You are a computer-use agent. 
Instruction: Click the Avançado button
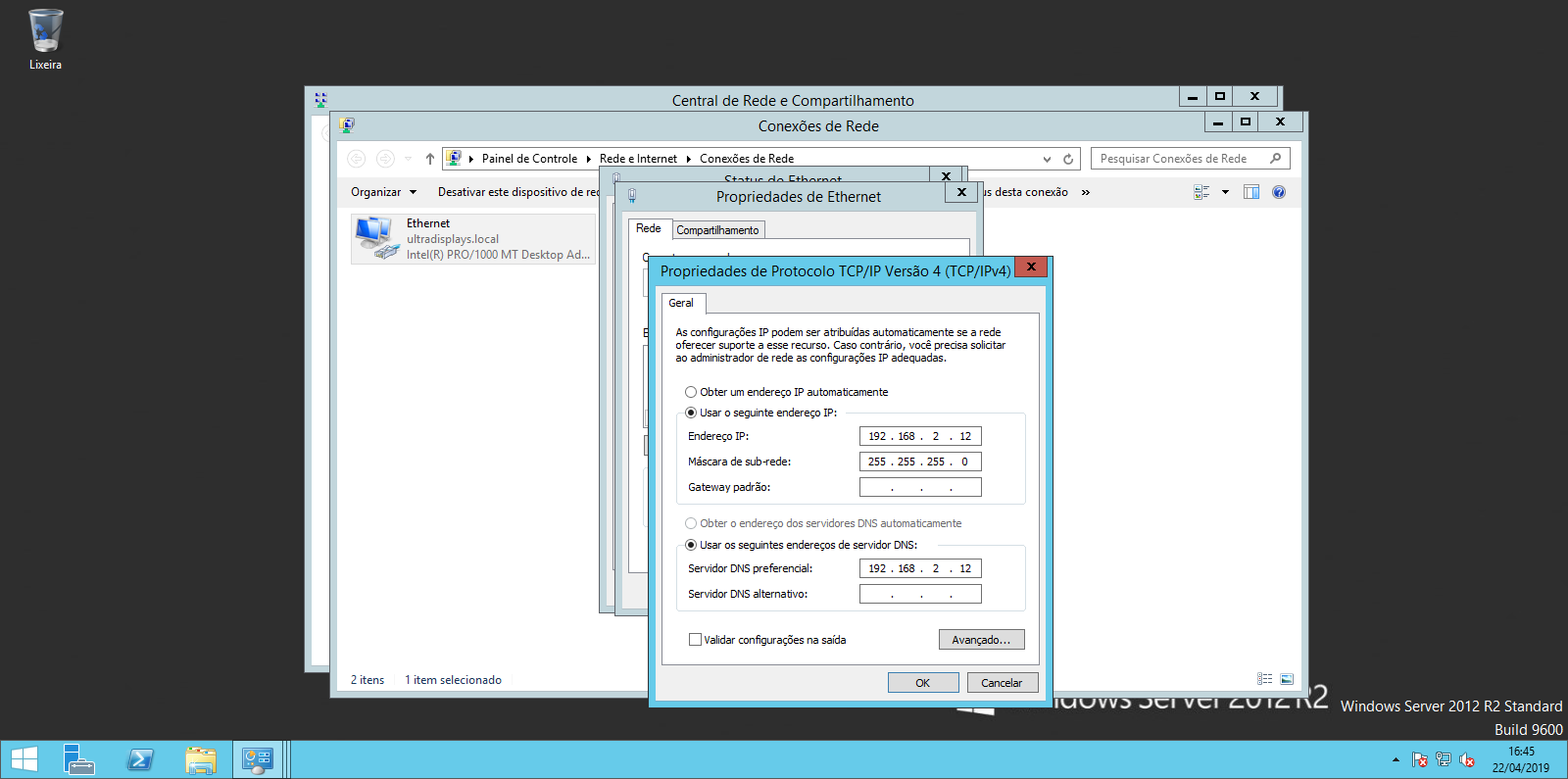[x=981, y=640]
